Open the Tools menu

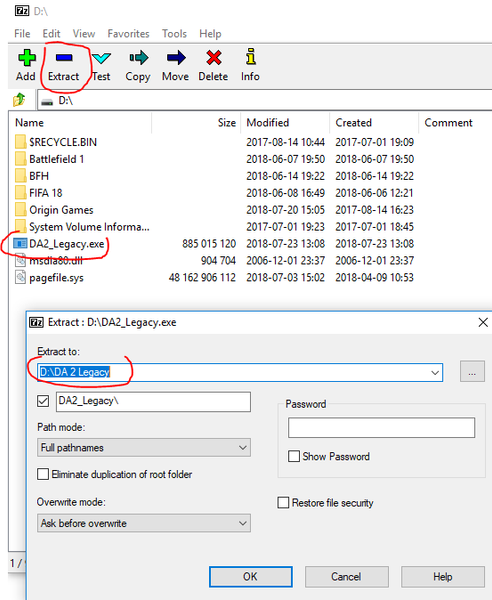tap(174, 34)
